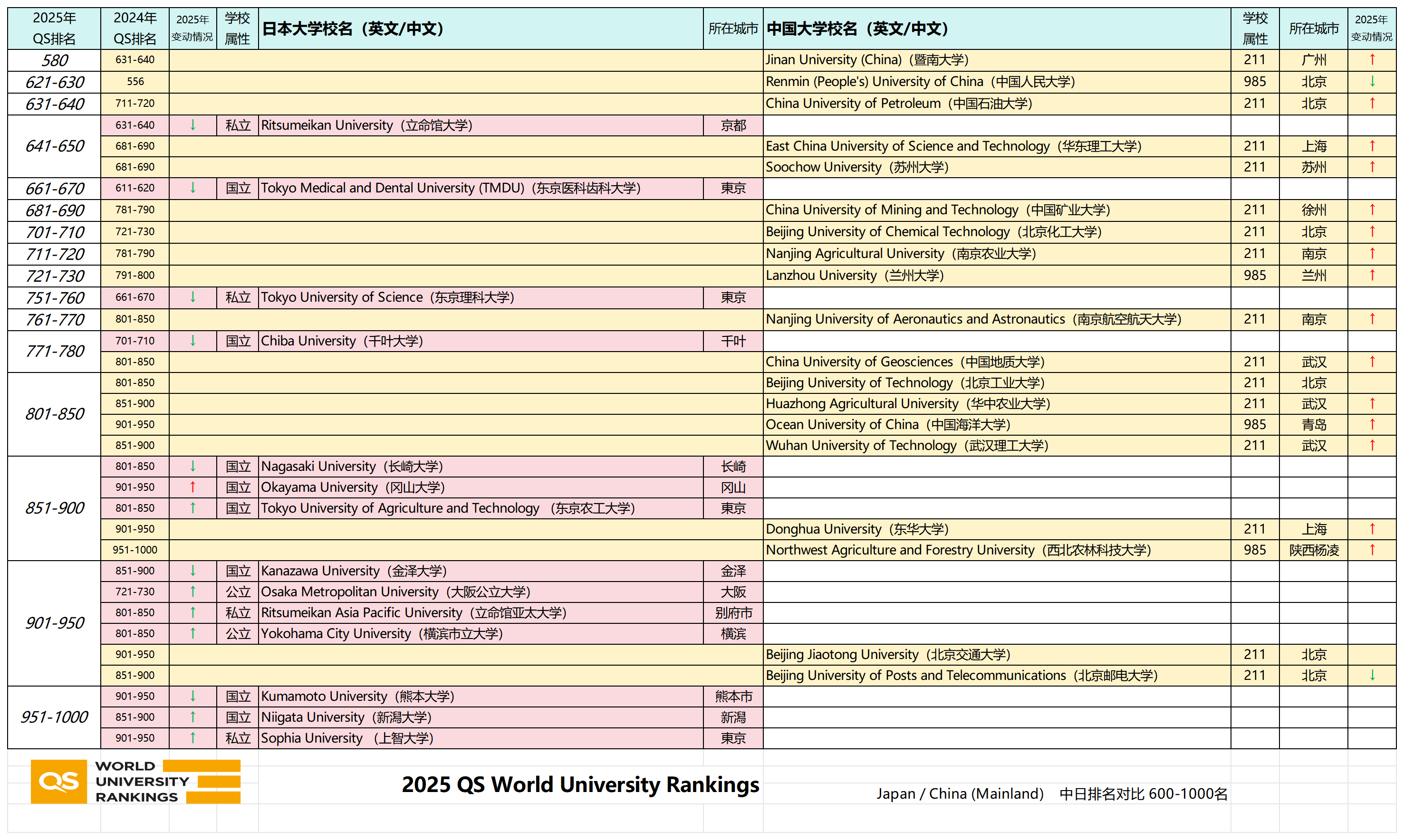Select the 580 rank cell

[x=54, y=60]
